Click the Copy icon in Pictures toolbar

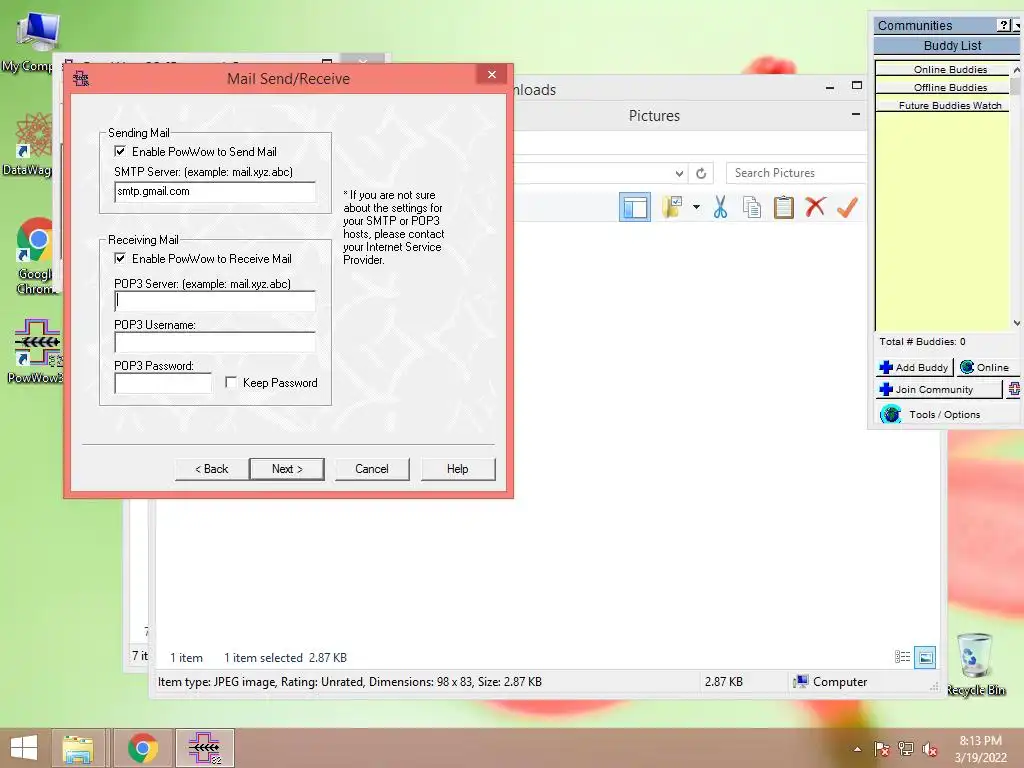coord(752,207)
